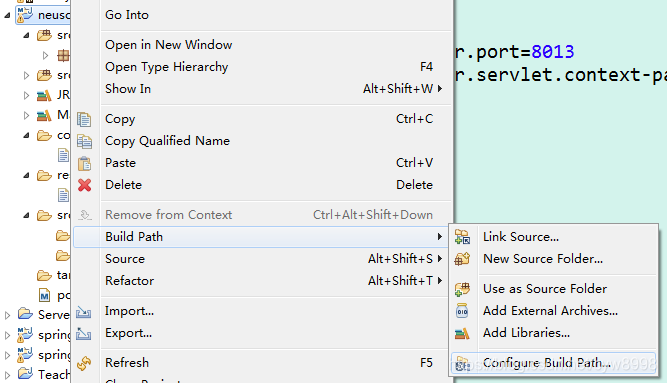Click the servlet.context-path line in editor
Screen dimensions: 667x383
coord(561,75)
